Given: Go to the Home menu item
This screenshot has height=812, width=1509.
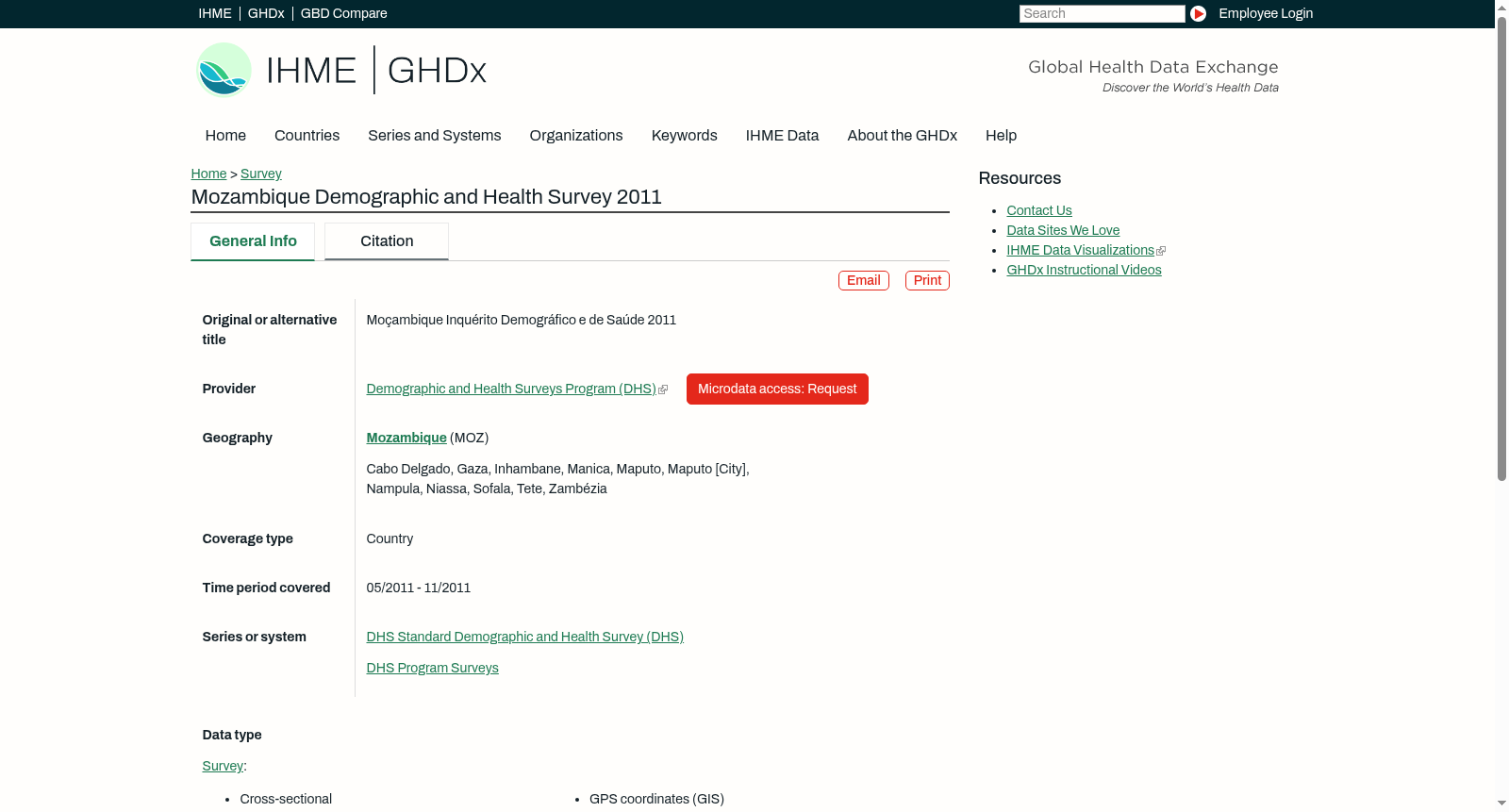Looking at the screenshot, I should 225,135.
